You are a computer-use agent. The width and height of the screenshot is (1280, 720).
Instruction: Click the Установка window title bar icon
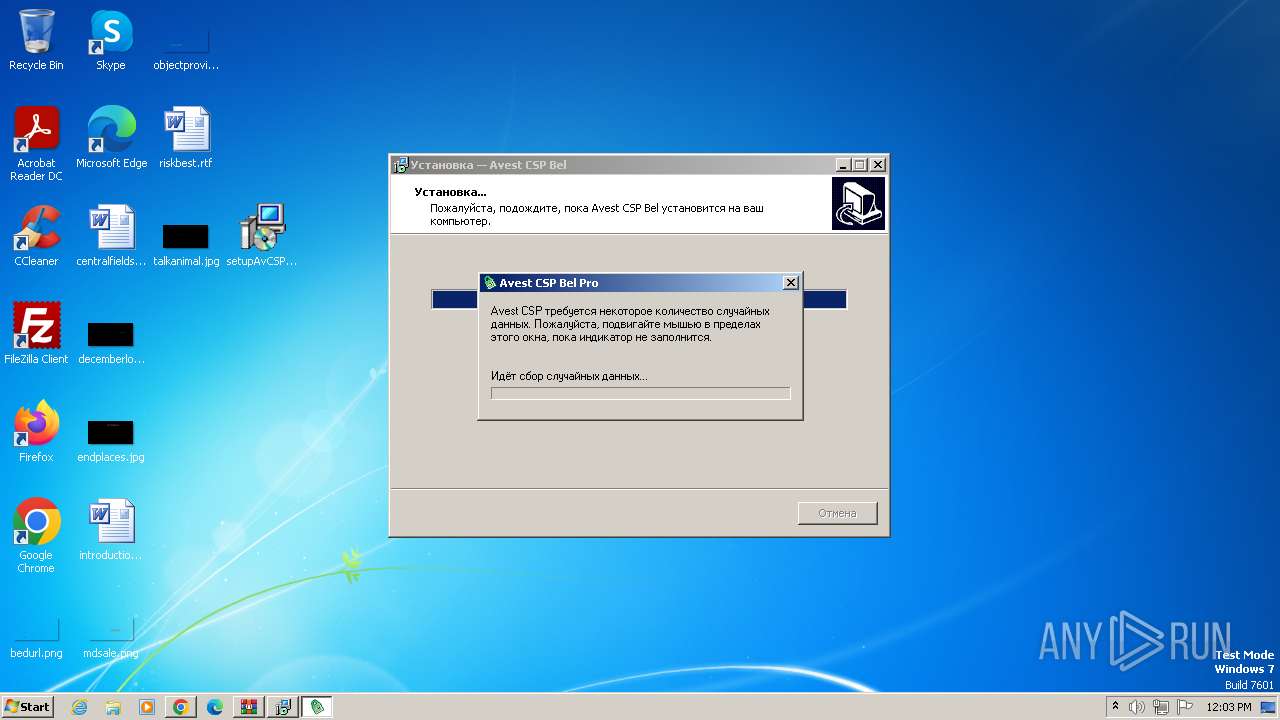[x=400, y=165]
